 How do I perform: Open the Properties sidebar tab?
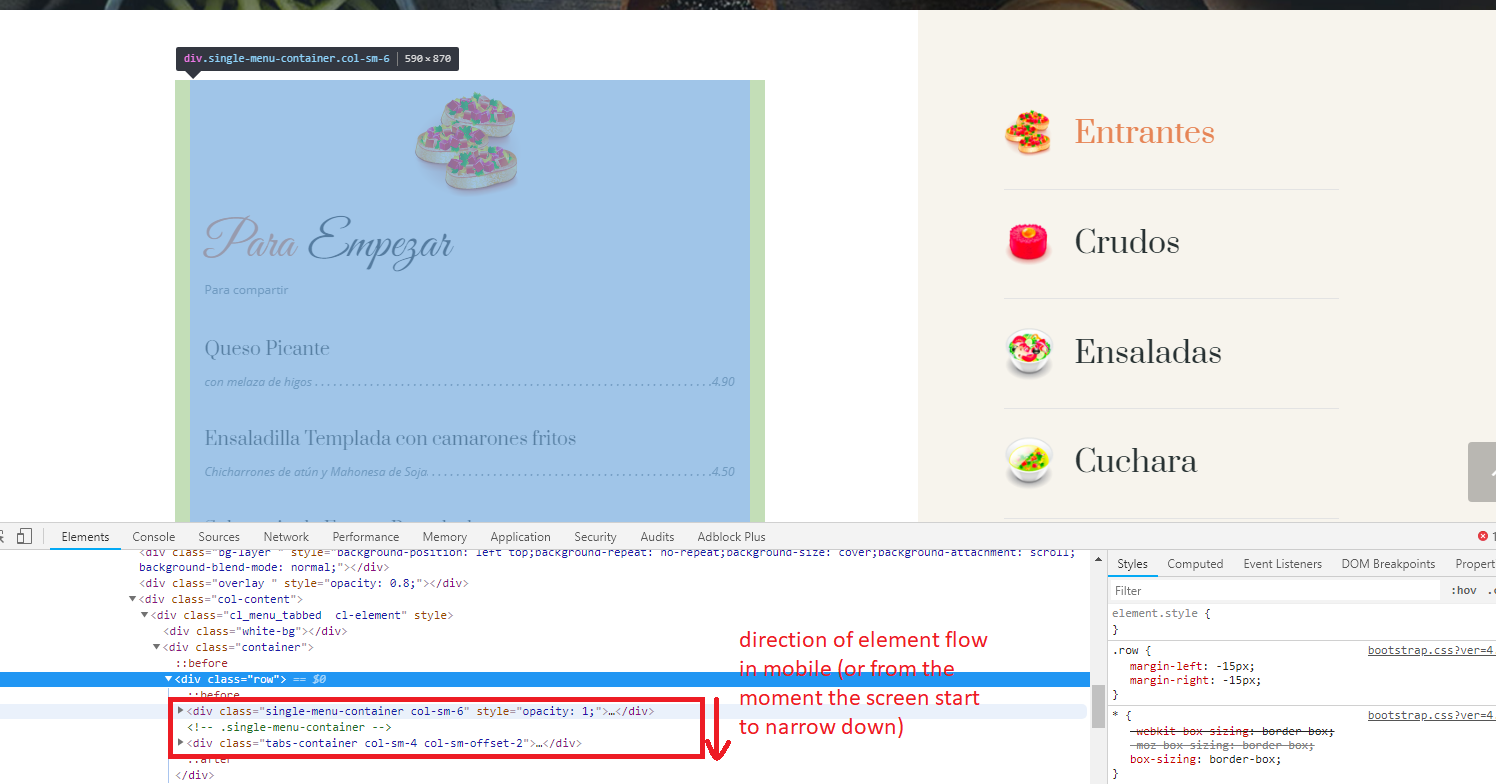1475,564
